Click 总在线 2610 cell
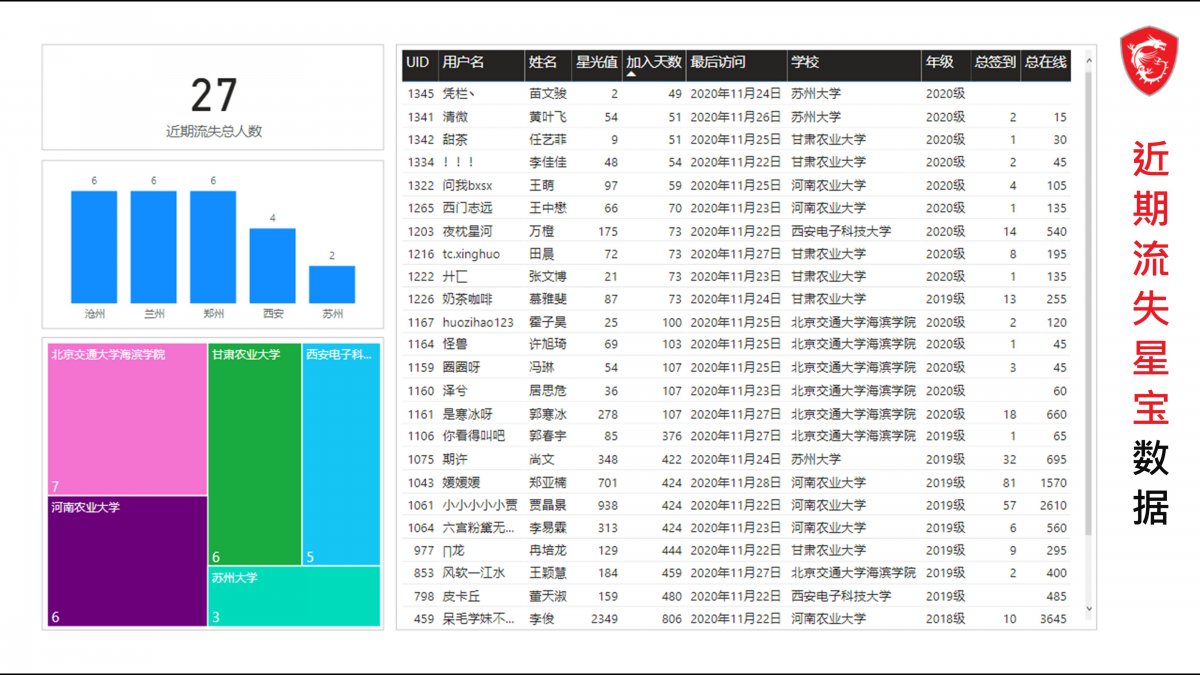The height and width of the screenshot is (675, 1200). point(1053,505)
